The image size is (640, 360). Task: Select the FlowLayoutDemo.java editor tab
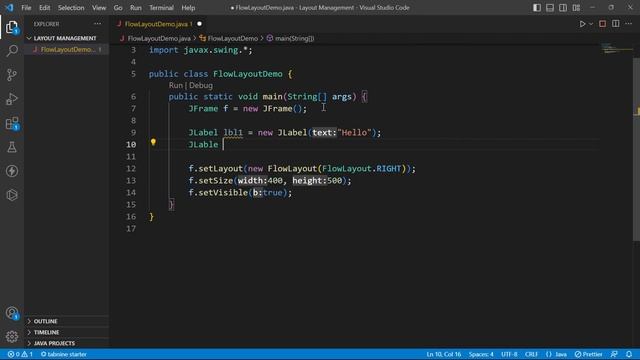(x=158, y=24)
